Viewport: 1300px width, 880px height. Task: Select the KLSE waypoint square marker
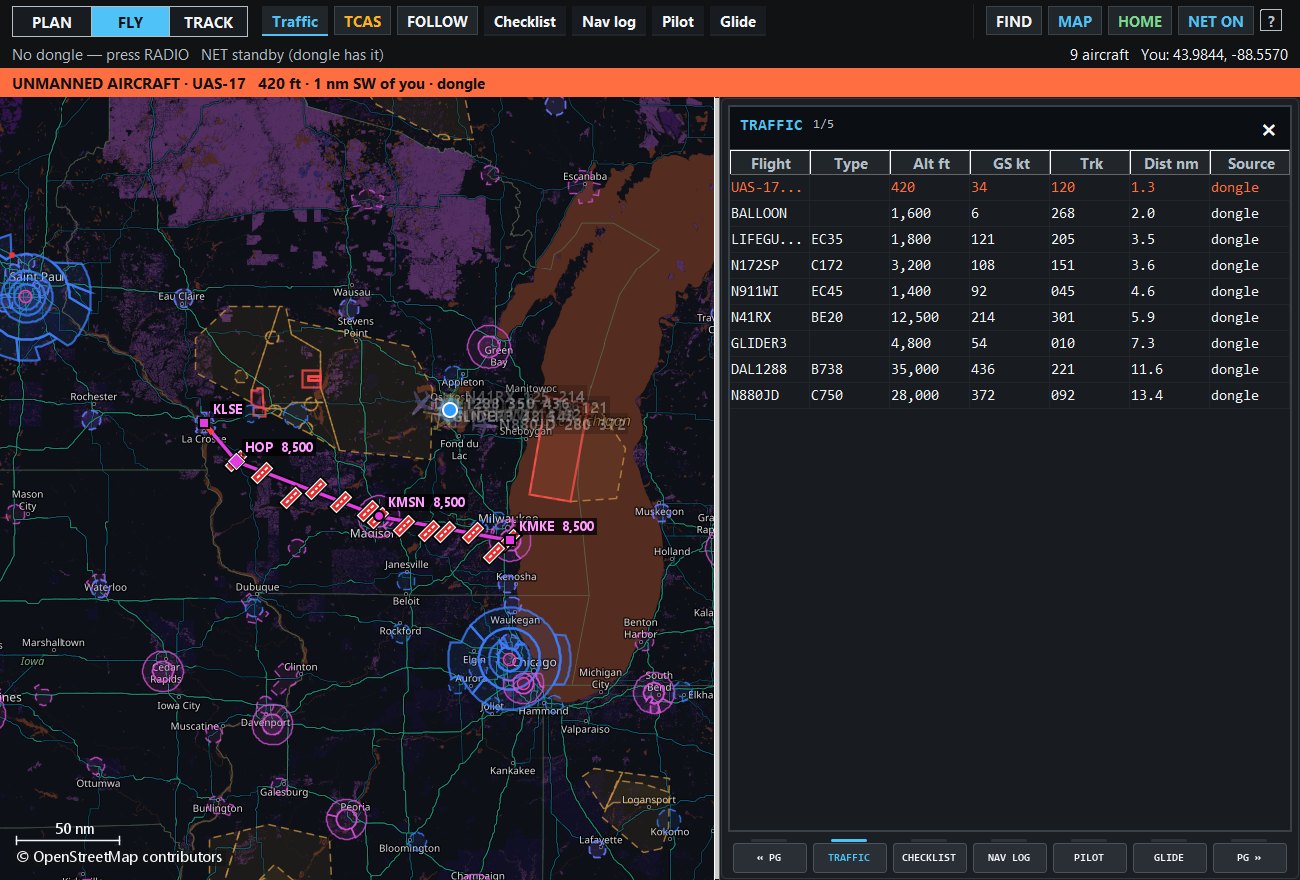[x=203, y=423]
